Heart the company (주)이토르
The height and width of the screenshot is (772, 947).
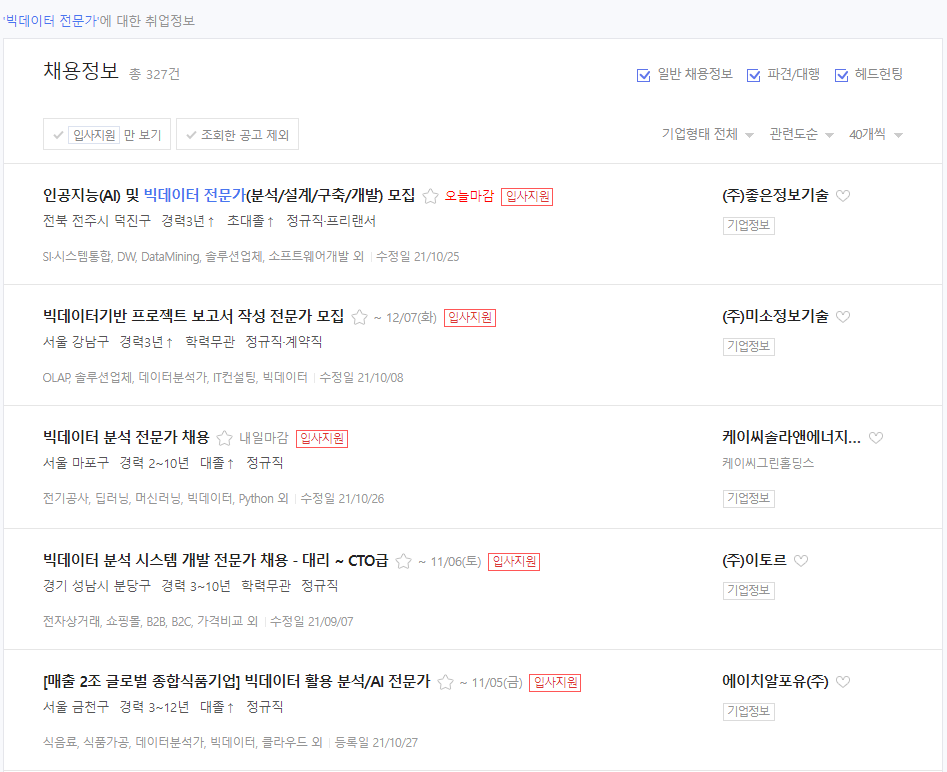pyautogui.click(x=800, y=561)
